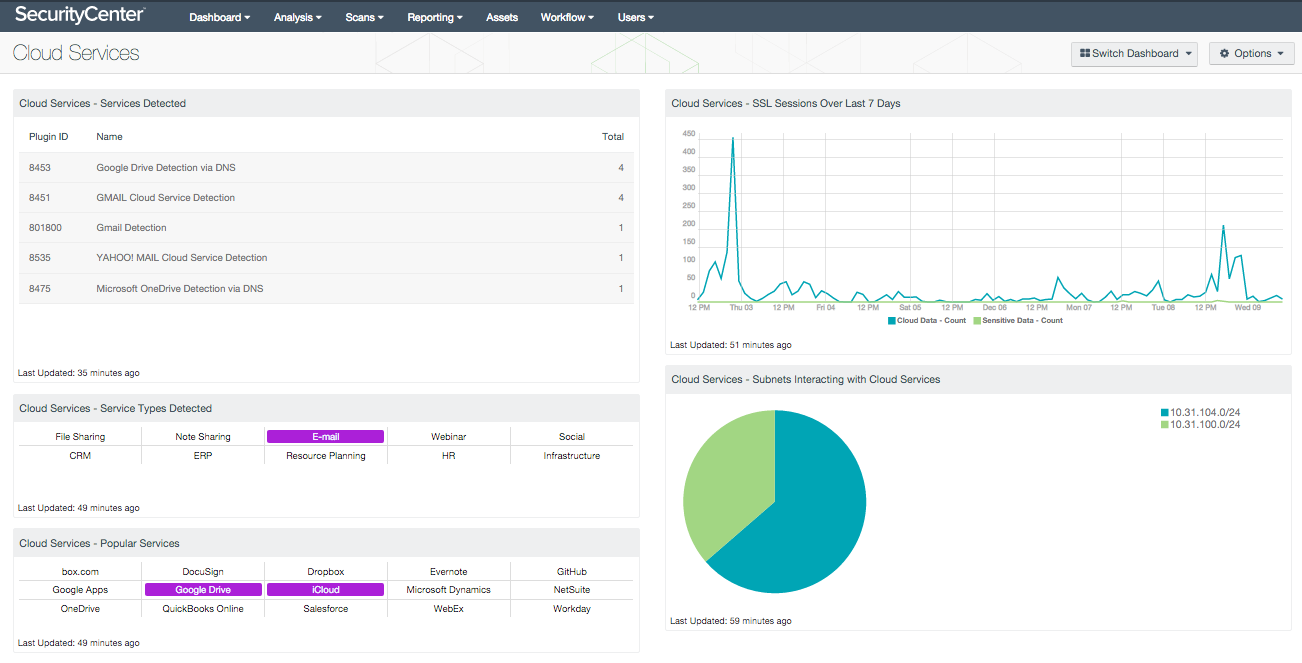Click the tallest peak in SSL sessions chart
This screenshot has height=663, width=1302.
coord(733,140)
